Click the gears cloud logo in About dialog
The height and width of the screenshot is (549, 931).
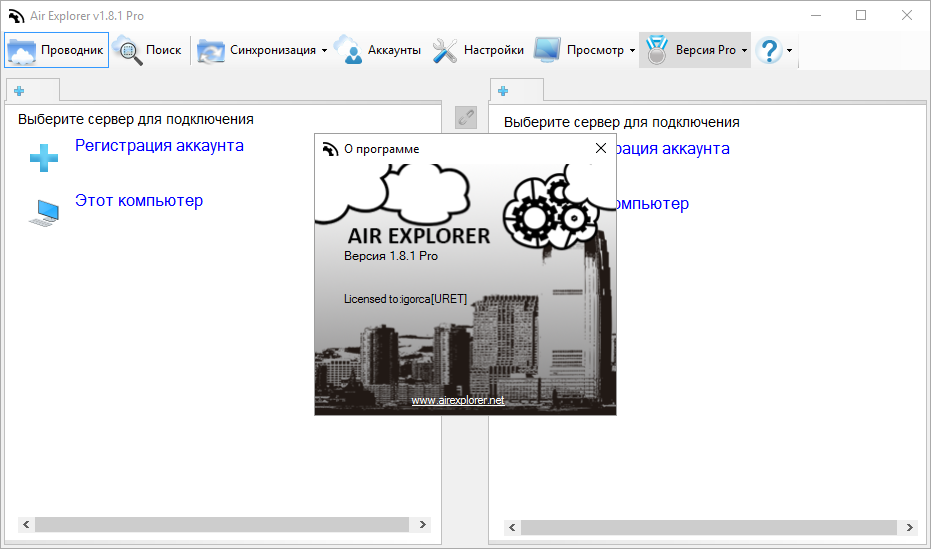click(550, 211)
